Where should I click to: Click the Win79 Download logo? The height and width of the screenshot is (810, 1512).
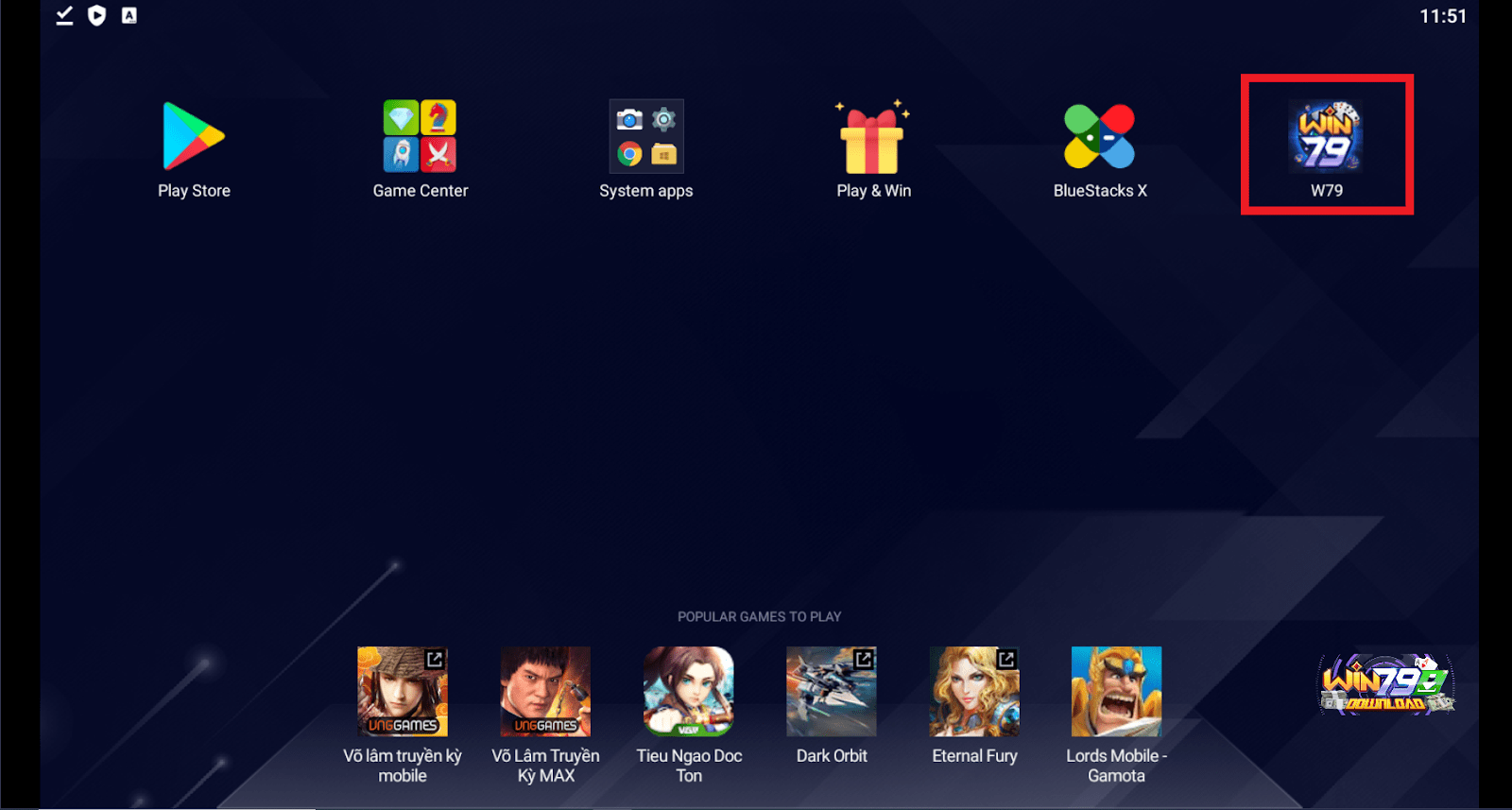click(x=1386, y=684)
